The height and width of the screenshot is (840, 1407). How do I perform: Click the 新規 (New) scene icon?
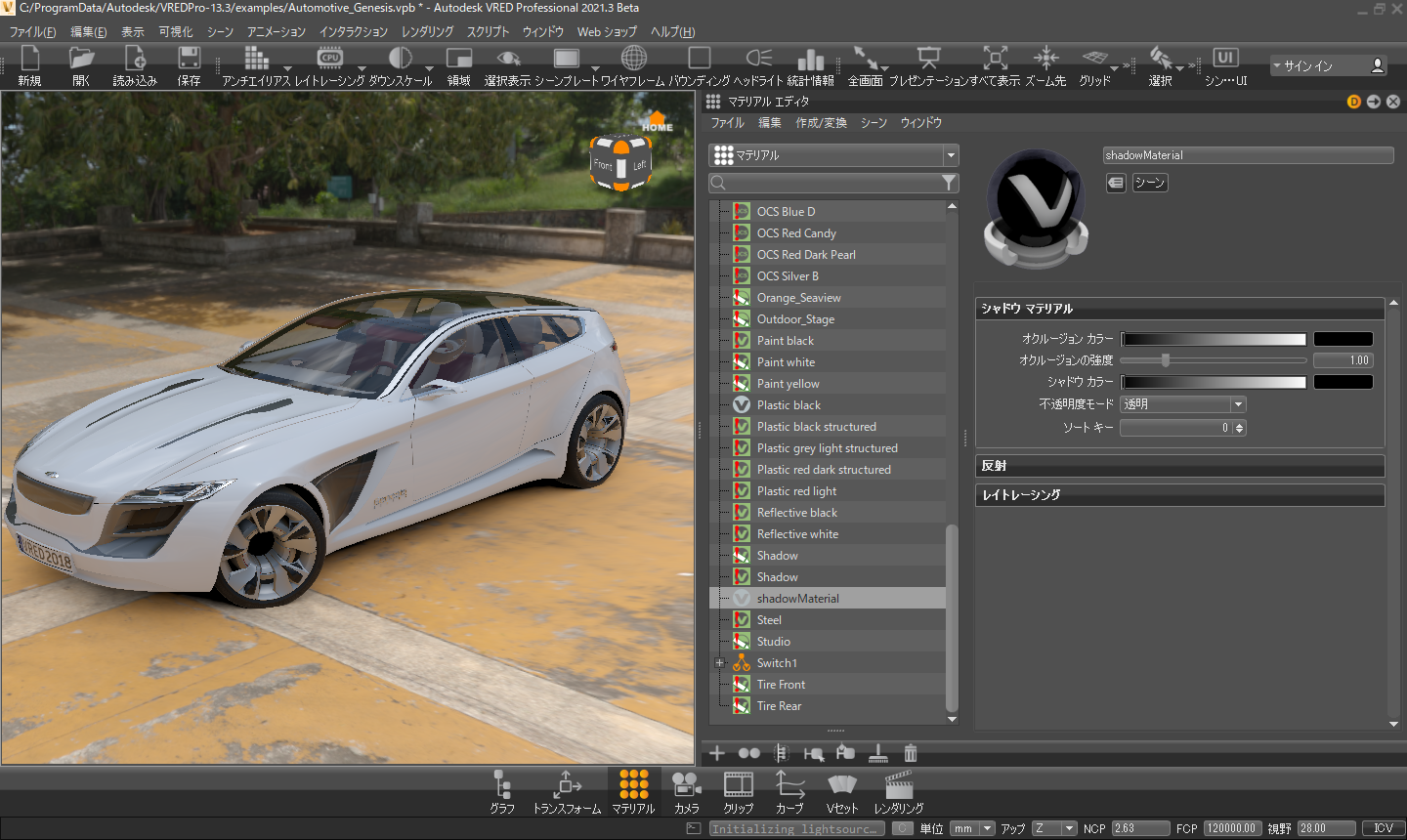pos(29,60)
